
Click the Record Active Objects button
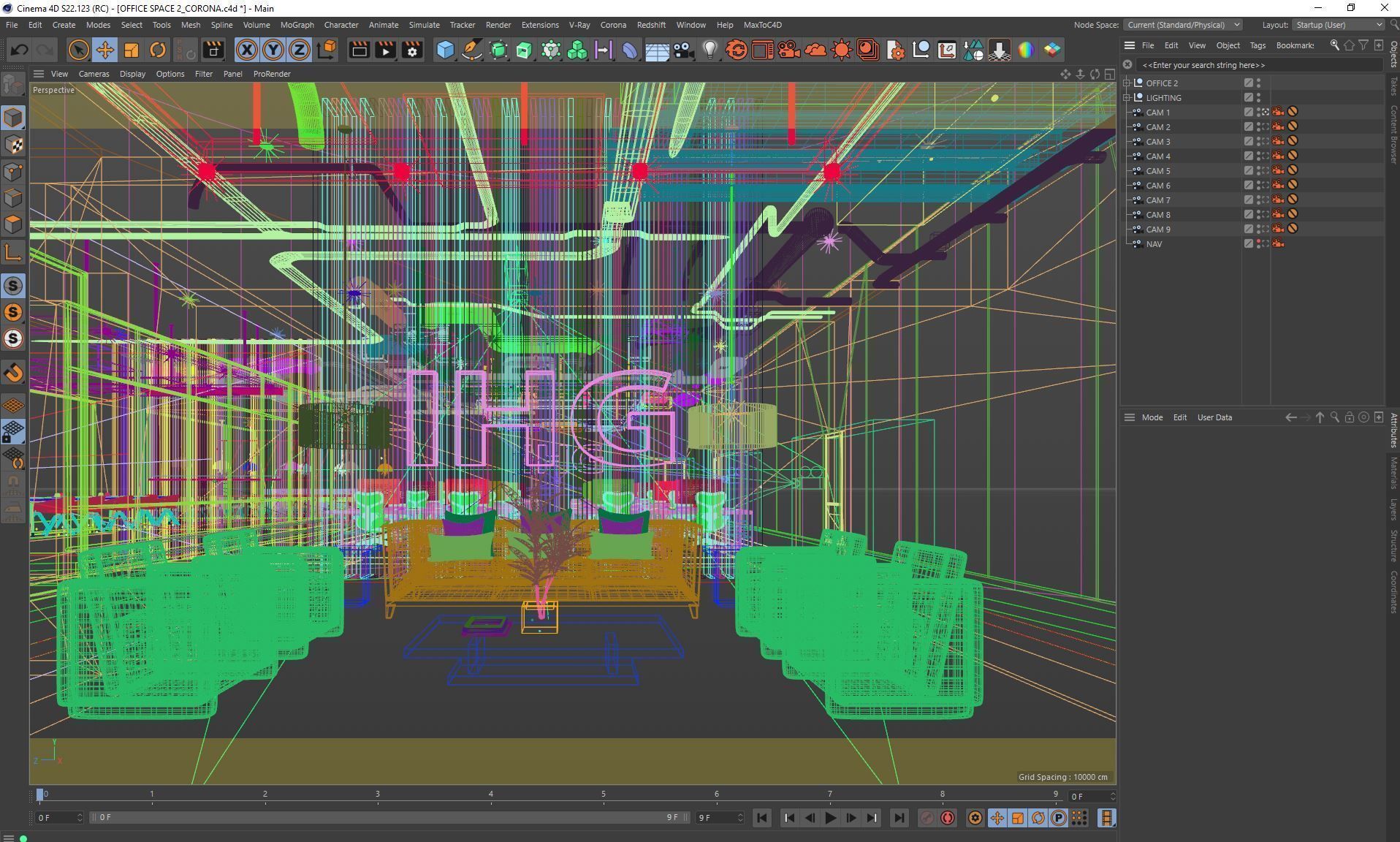click(927, 818)
